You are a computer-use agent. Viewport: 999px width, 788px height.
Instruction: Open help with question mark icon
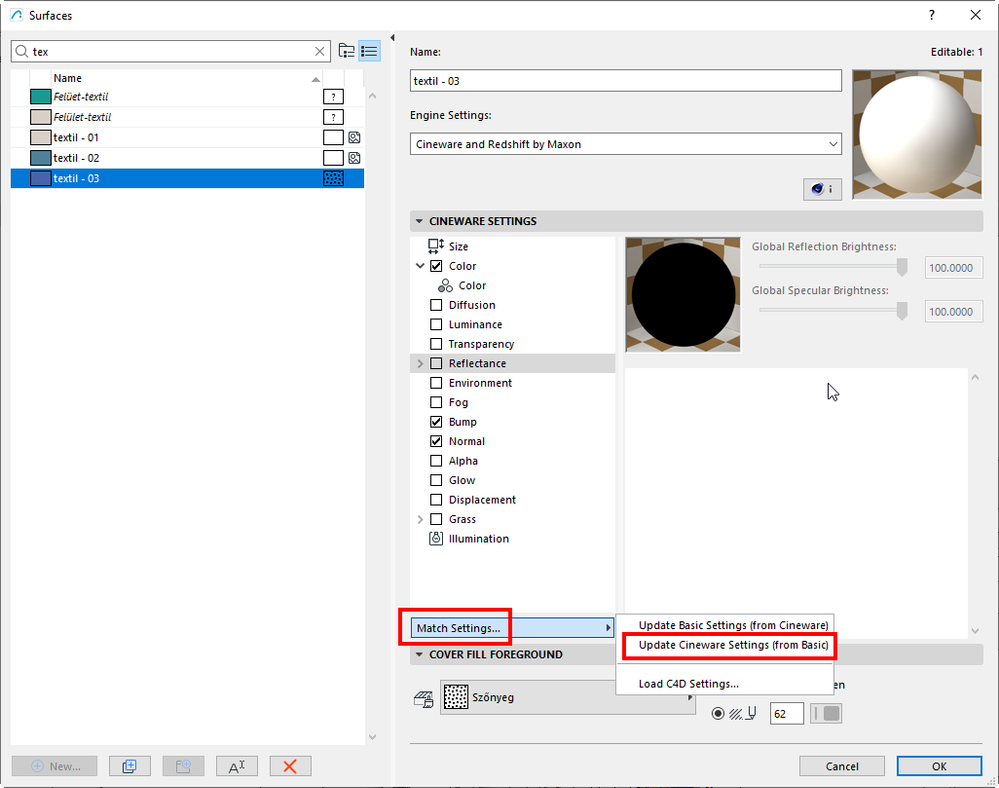click(x=931, y=15)
